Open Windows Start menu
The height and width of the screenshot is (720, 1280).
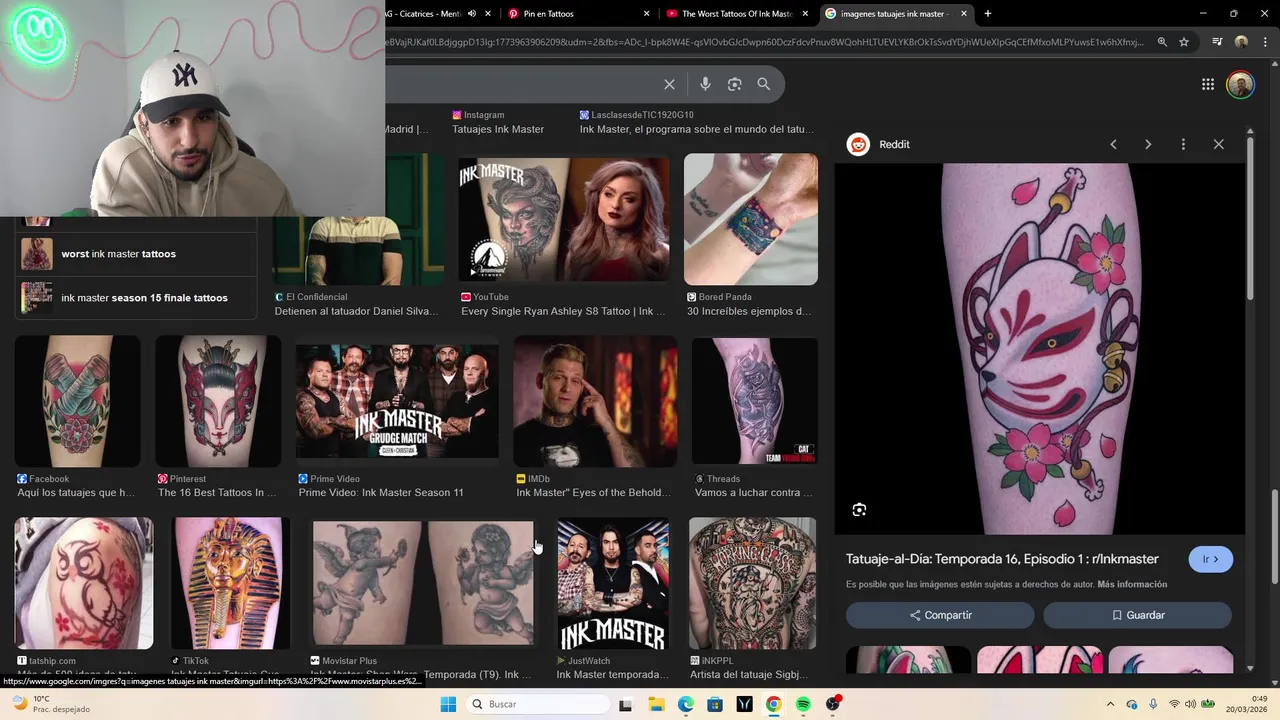[448, 704]
